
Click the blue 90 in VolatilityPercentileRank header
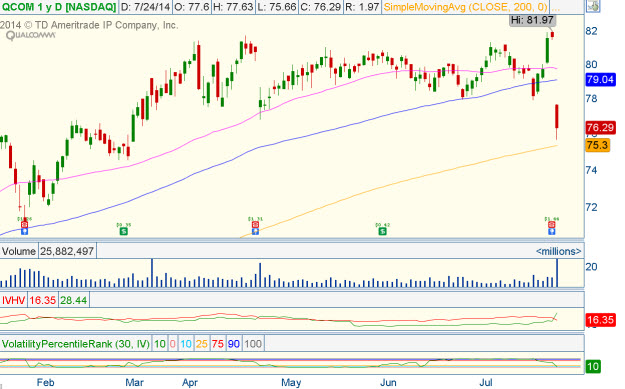[234, 344]
